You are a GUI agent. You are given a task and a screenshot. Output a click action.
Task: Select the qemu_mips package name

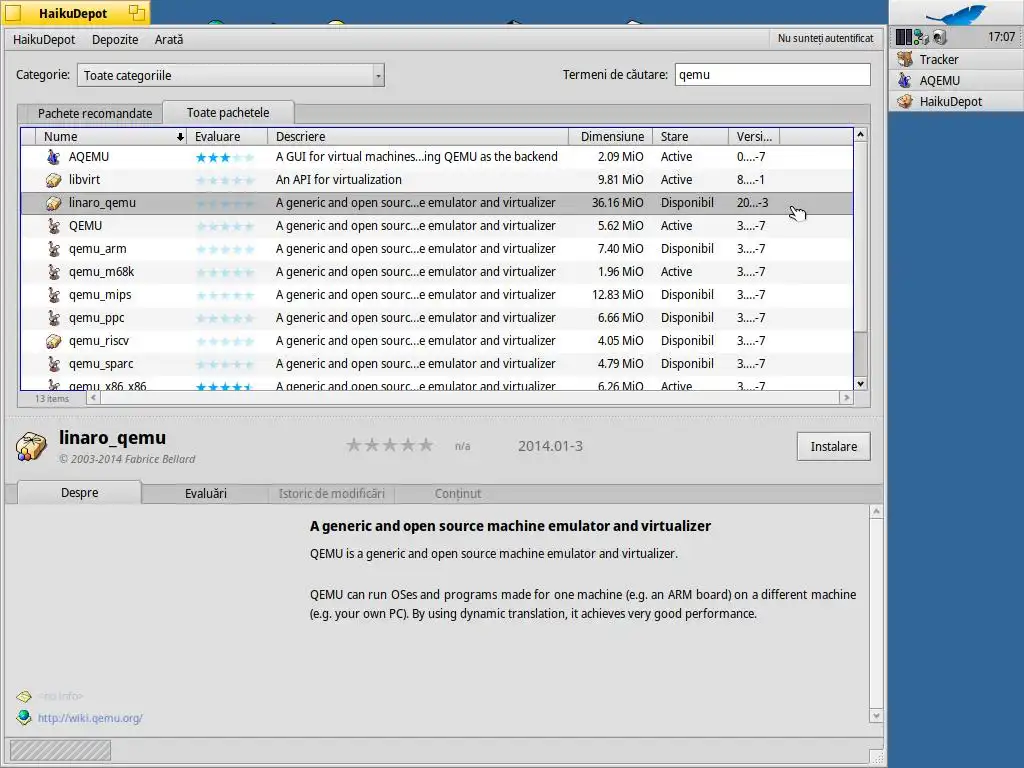pos(100,295)
